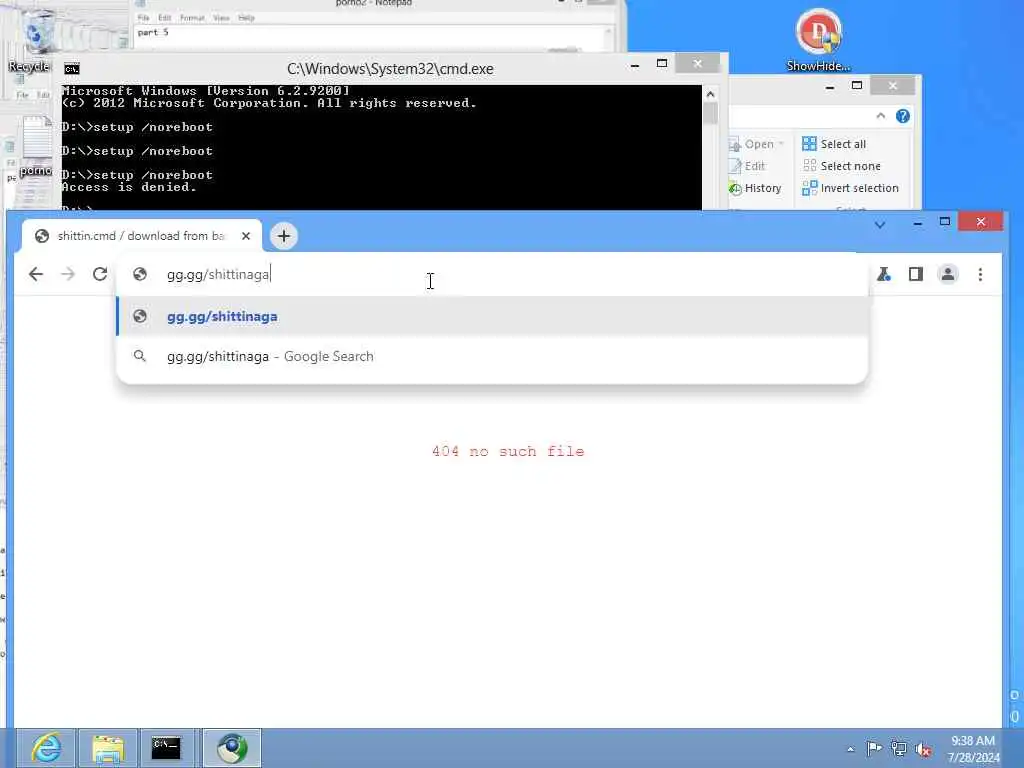This screenshot has width=1024, height=768.
Task: Click the cmd.exe window title icon
Action: [72, 69]
